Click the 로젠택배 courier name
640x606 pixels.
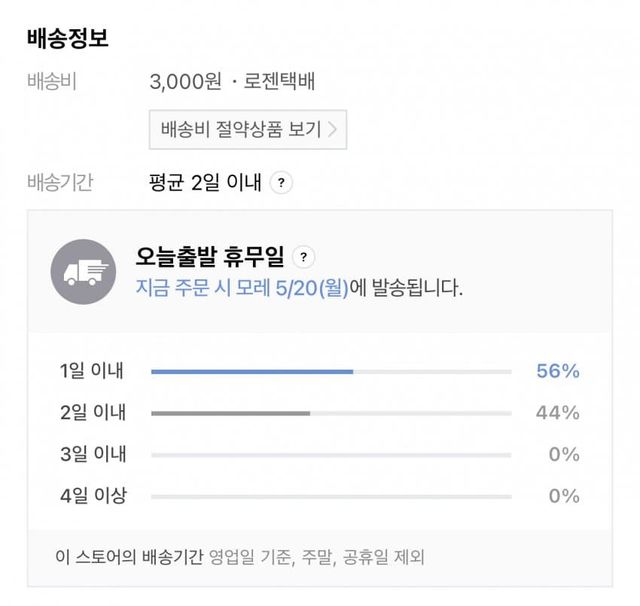pyautogui.click(x=286, y=82)
